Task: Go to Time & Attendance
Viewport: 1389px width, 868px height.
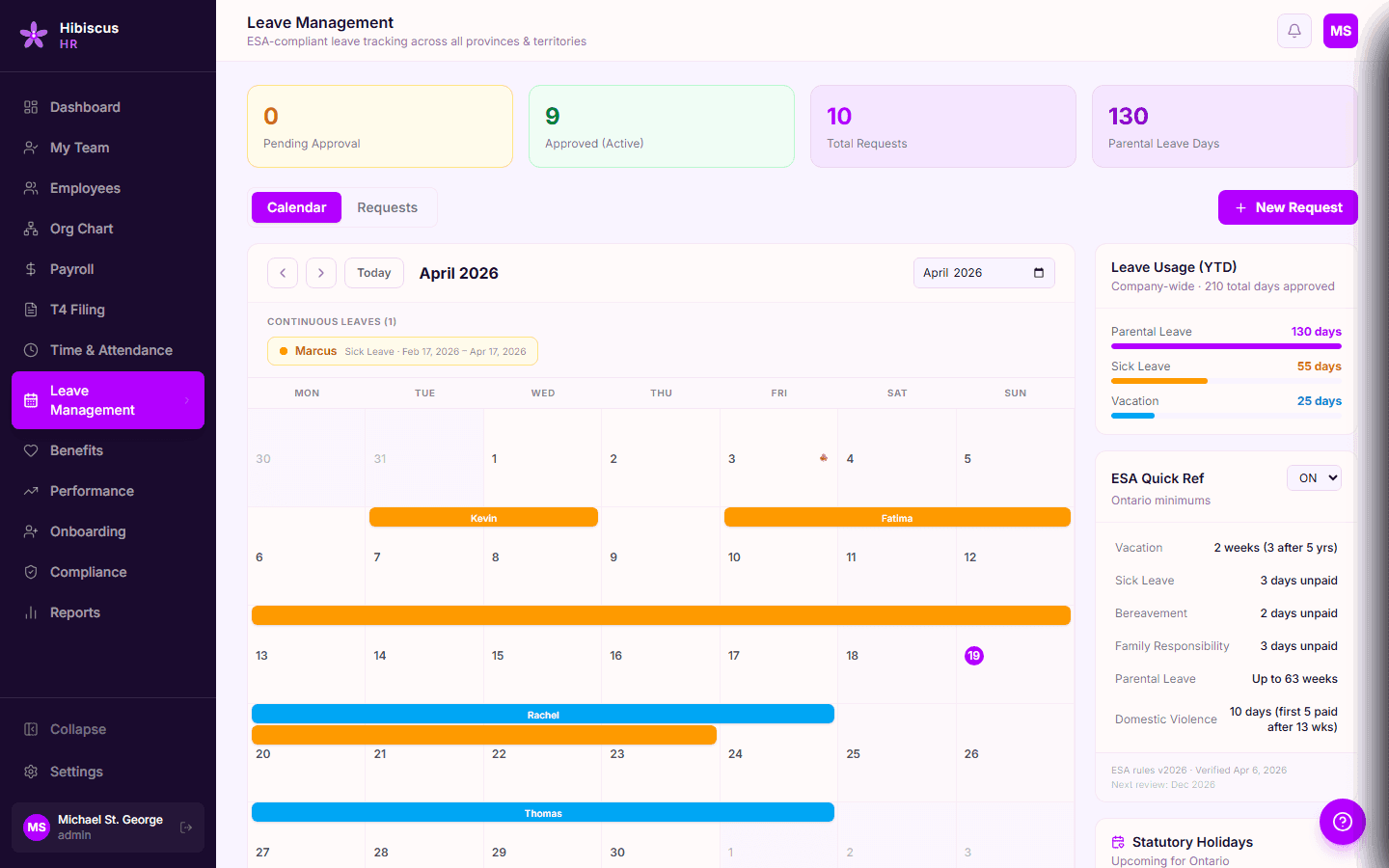Action: (x=108, y=350)
